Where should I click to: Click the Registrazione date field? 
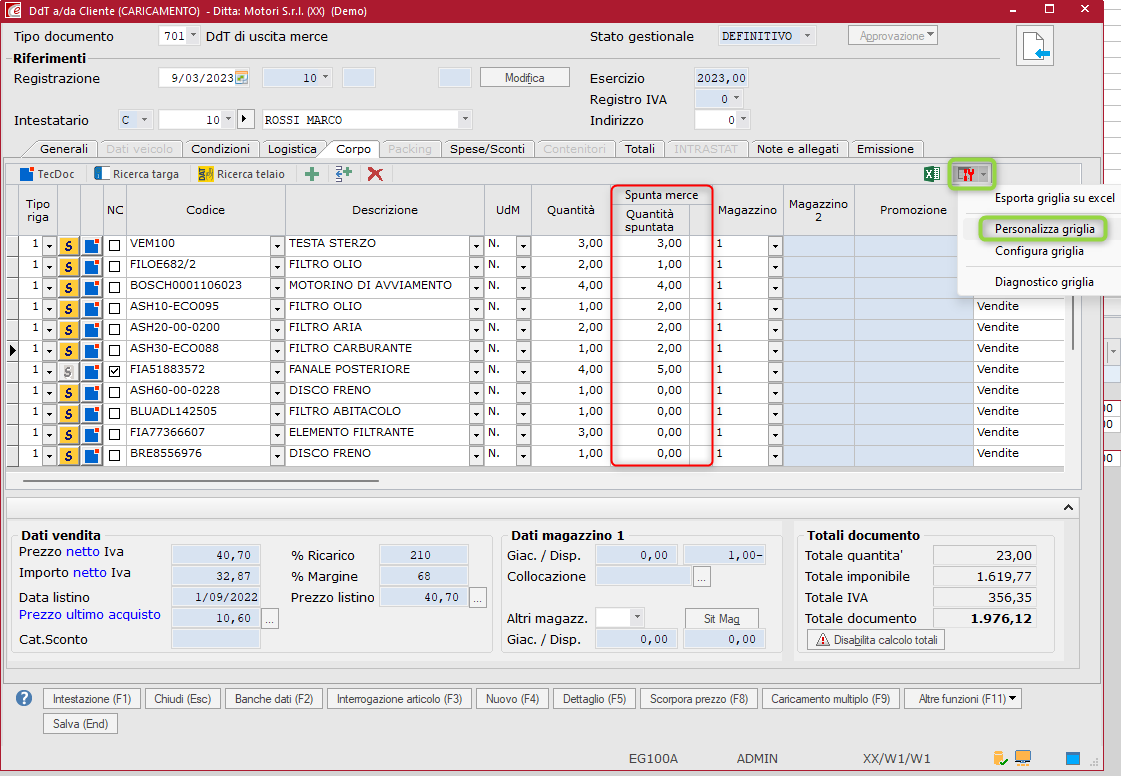tap(197, 78)
